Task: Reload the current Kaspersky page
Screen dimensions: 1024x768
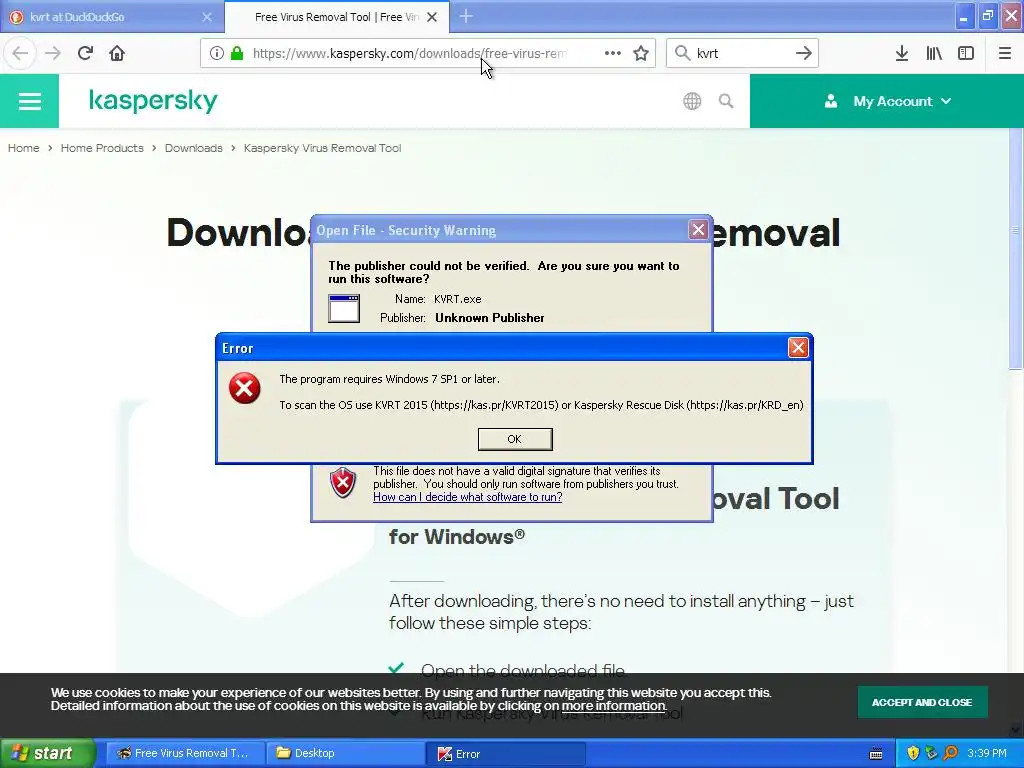Action: pos(85,53)
